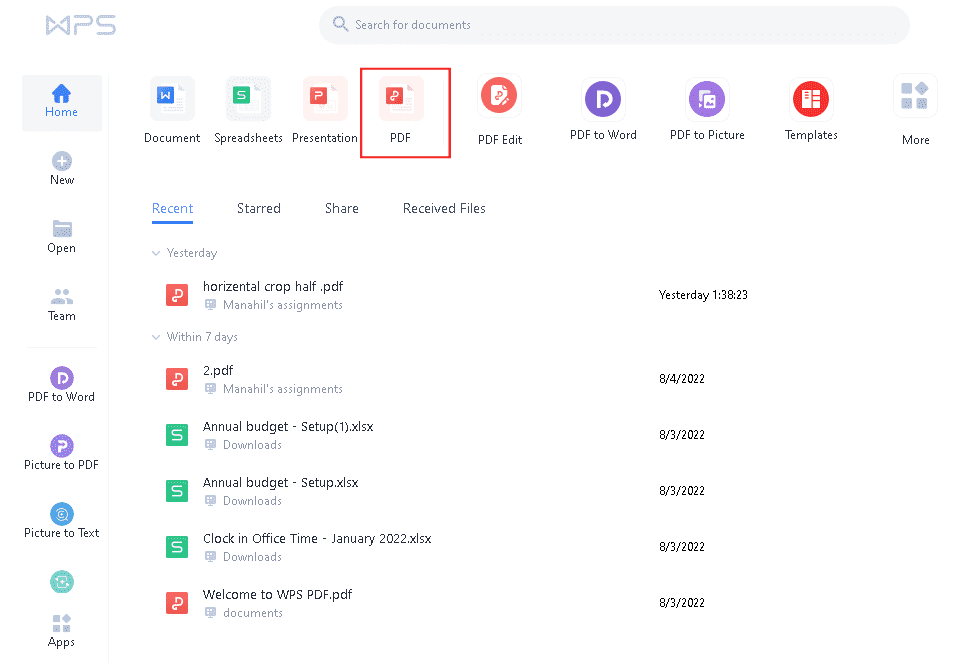Open the PDF to Picture tool
Image resolution: width=960 pixels, height=664 pixels.
coord(707,110)
